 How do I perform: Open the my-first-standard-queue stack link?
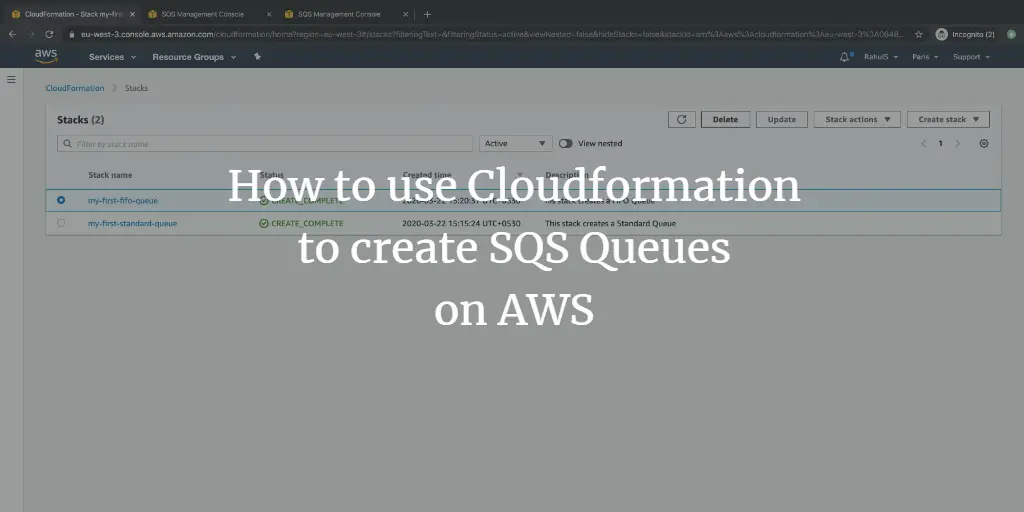tap(133, 223)
